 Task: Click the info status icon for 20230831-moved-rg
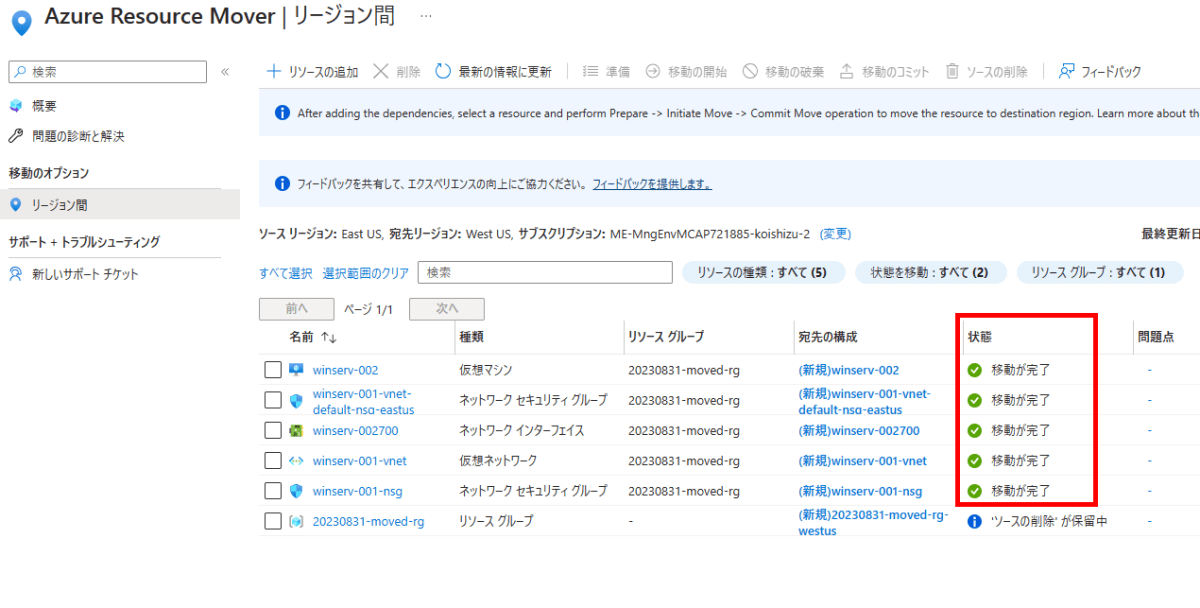(975, 521)
